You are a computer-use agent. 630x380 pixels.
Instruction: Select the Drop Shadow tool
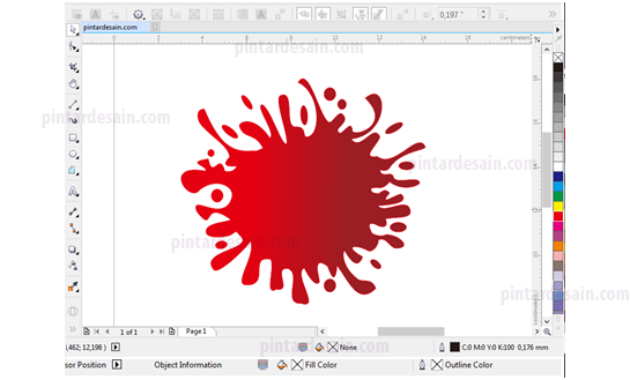pyautogui.click(x=73, y=249)
